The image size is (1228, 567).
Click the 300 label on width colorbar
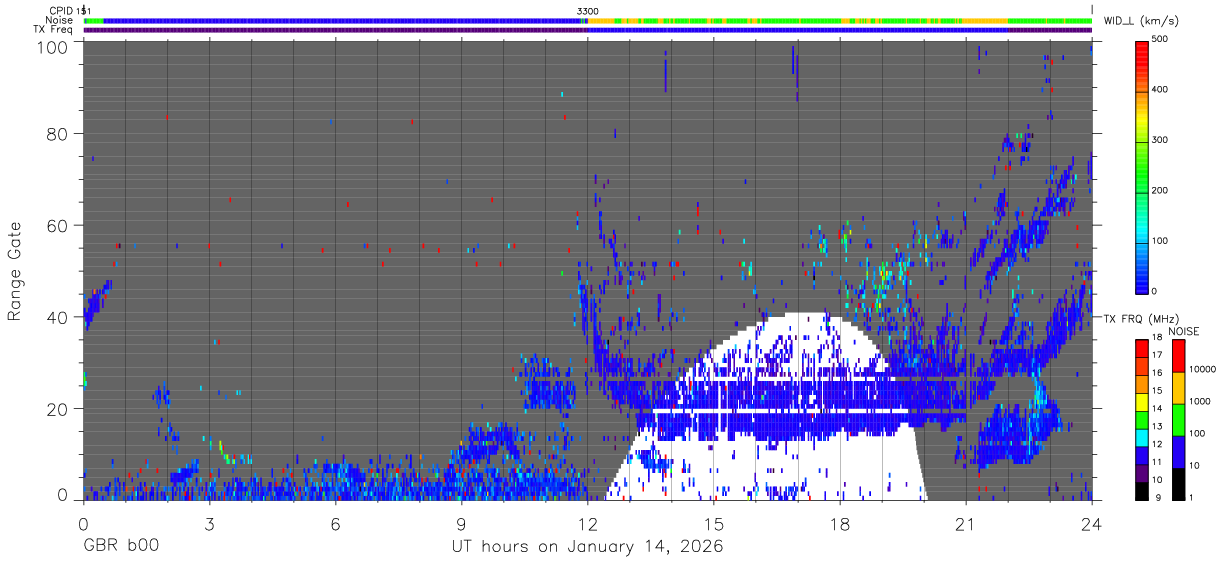click(x=1161, y=140)
